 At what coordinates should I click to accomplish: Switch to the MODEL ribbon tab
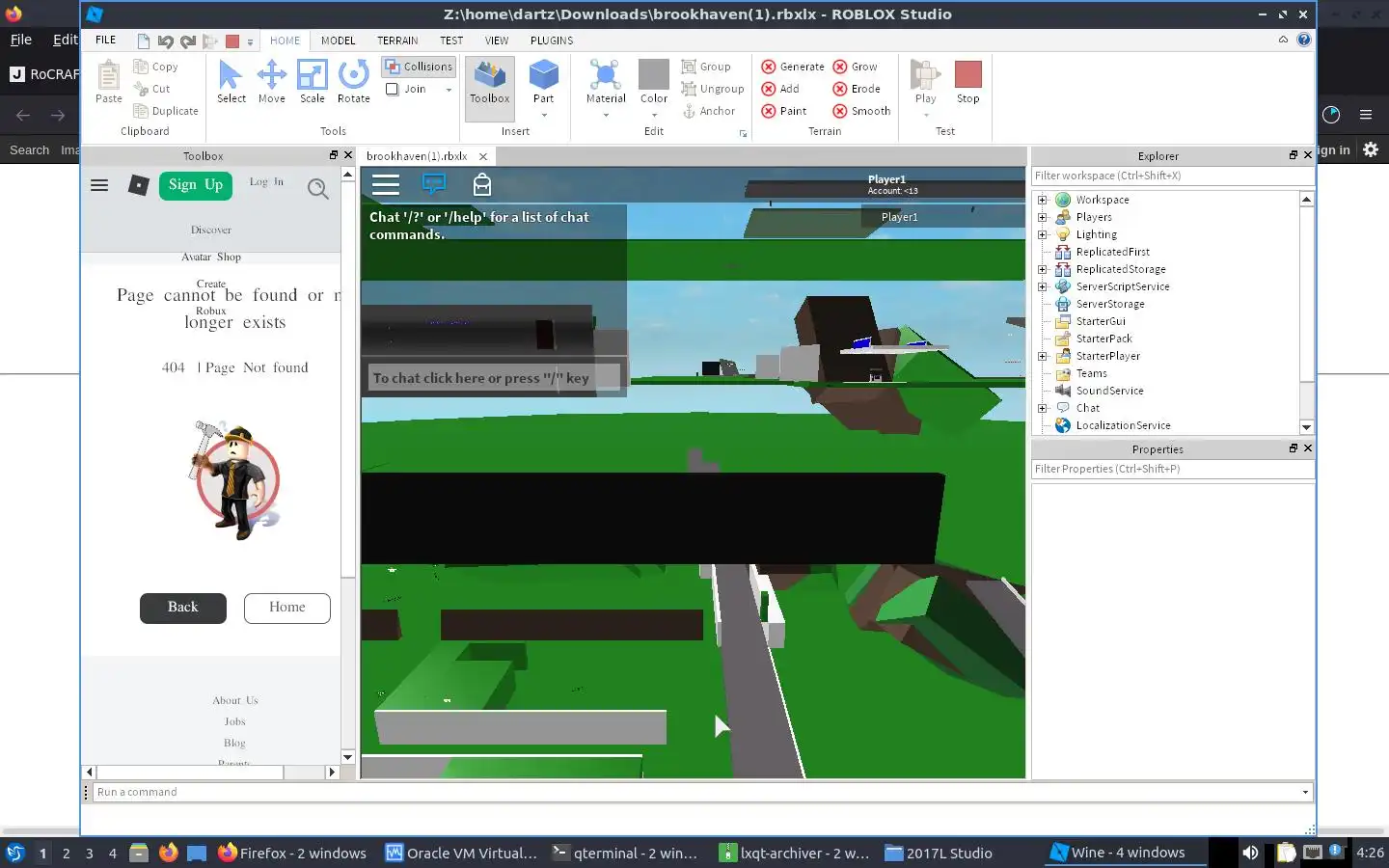(x=338, y=41)
